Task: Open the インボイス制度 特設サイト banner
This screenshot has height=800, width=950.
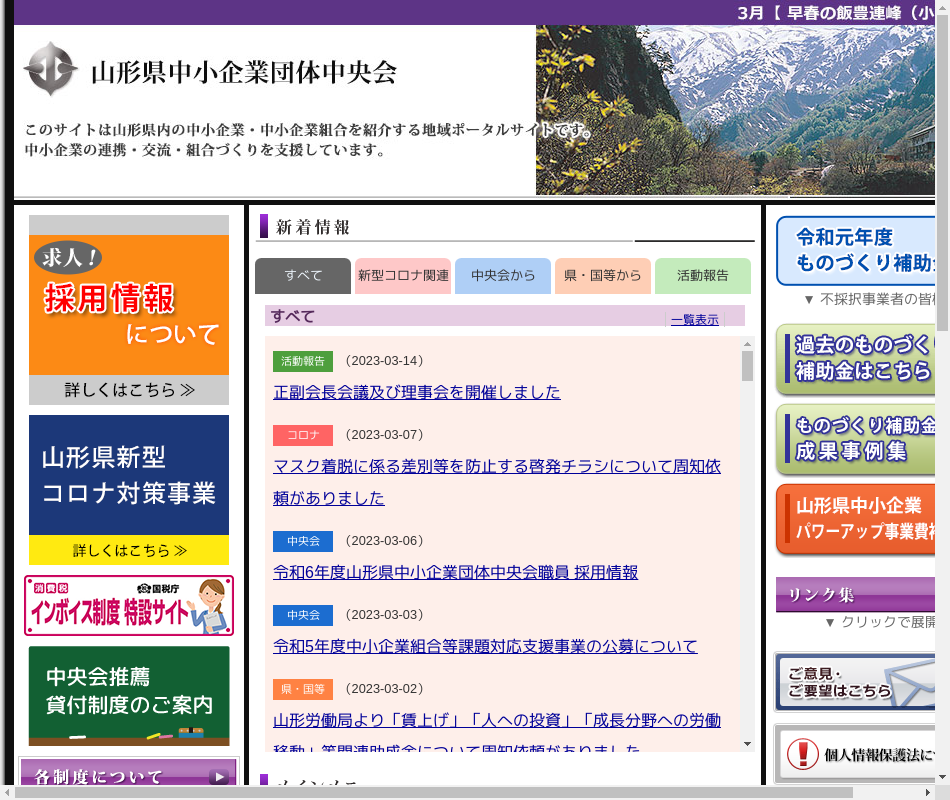Action: point(128,605)
